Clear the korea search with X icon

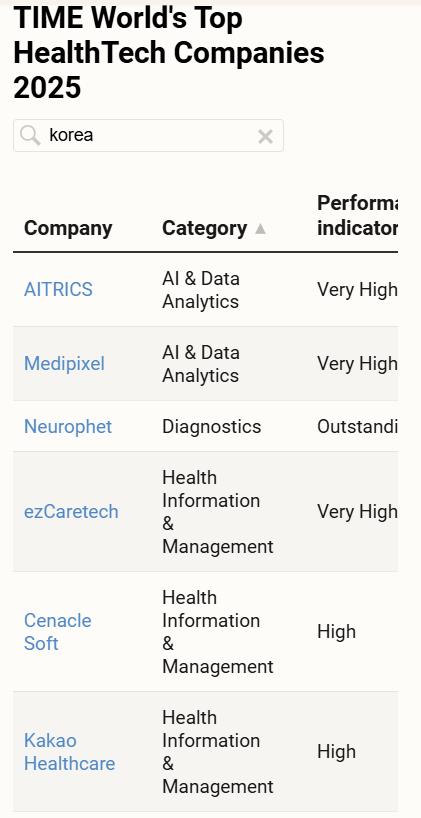click(265, 137)
